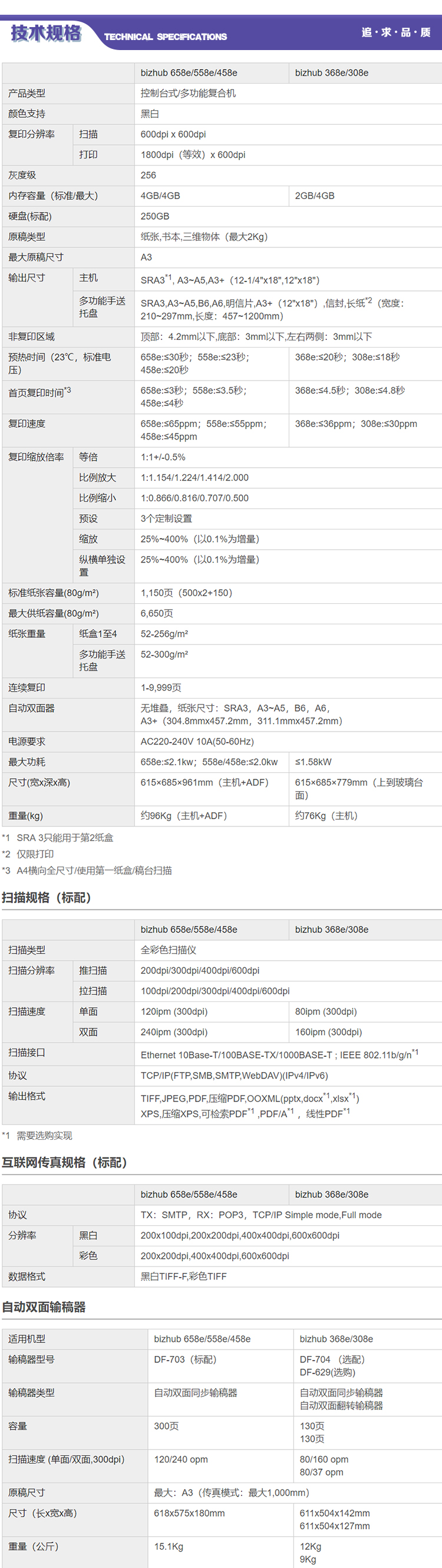
Task: Select the 电源要求 row label
Action: tap(27, 742)
